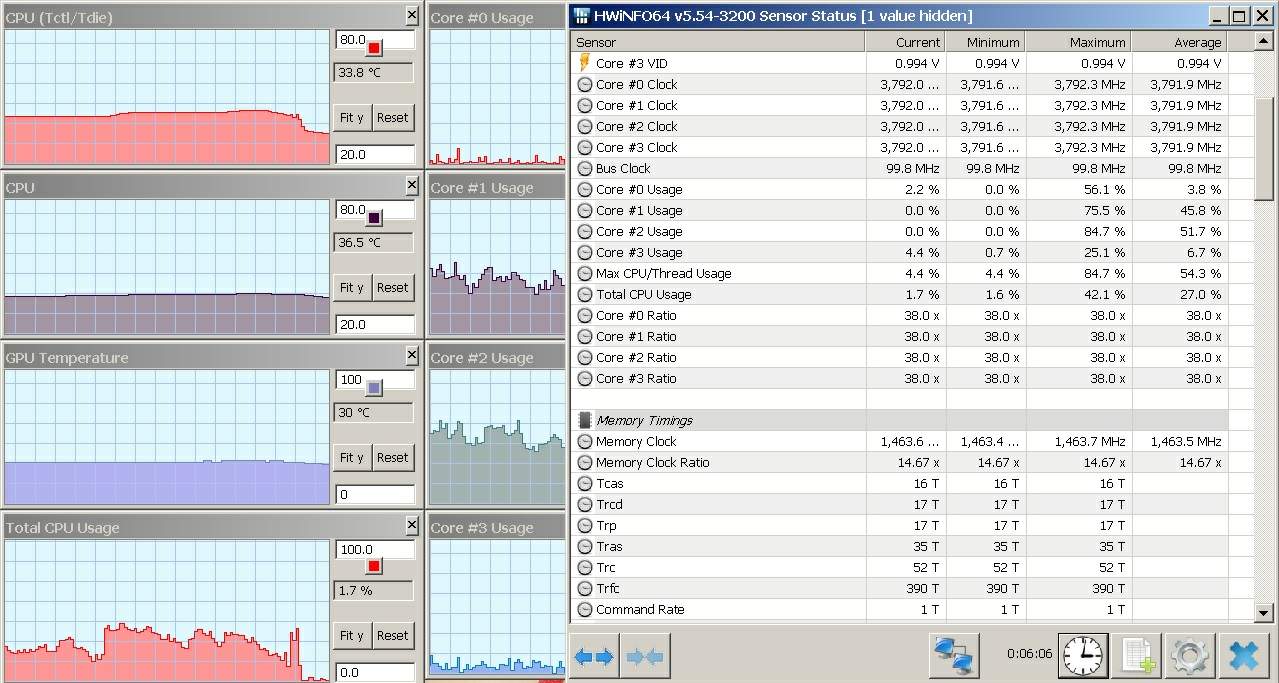
Task: Click the Current column header
Action: click(906, 42)
